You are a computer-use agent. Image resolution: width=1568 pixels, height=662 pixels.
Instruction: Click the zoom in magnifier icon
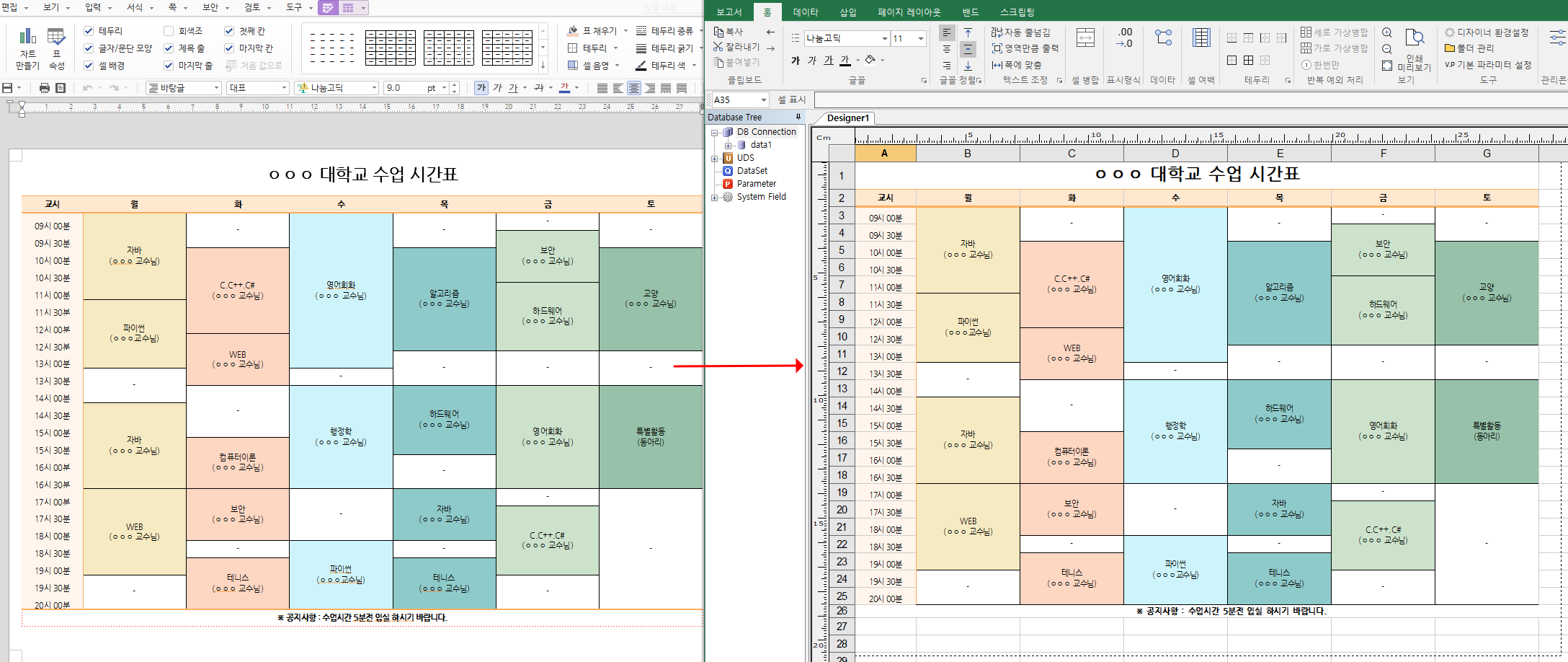pos(1387,32)
